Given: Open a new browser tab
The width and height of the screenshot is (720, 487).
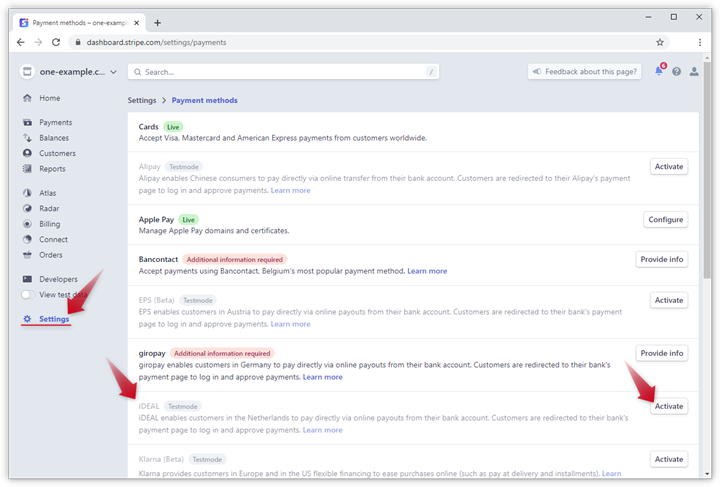Looking at the screenshot, I should (157, 22).
